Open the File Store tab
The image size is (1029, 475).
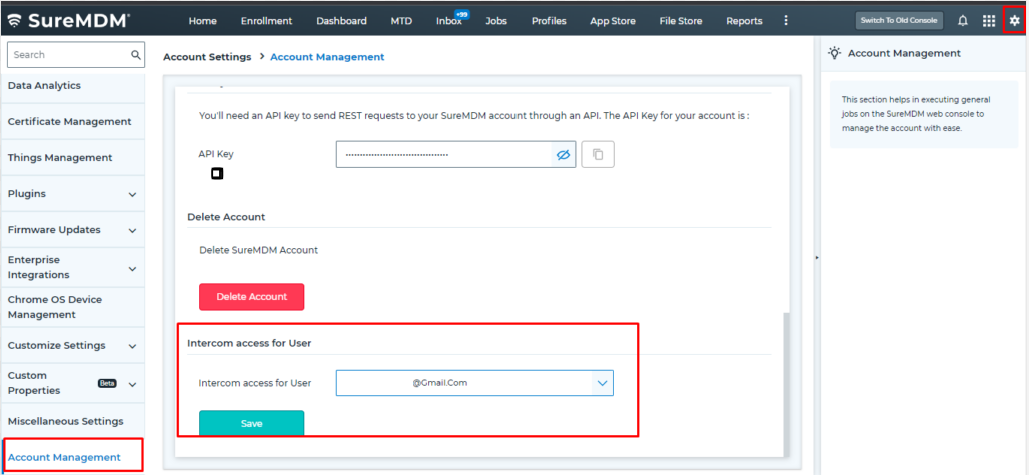point(681,21)
